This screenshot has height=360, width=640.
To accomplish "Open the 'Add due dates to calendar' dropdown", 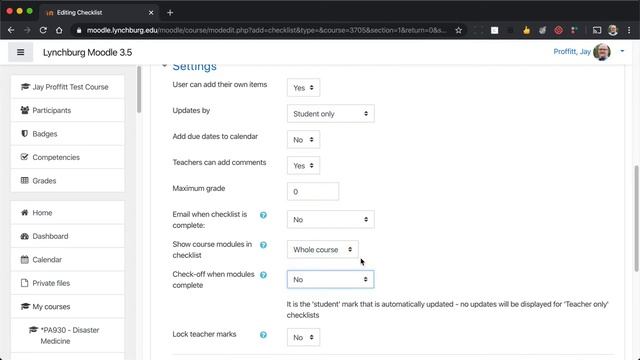I will click(303, 140).
